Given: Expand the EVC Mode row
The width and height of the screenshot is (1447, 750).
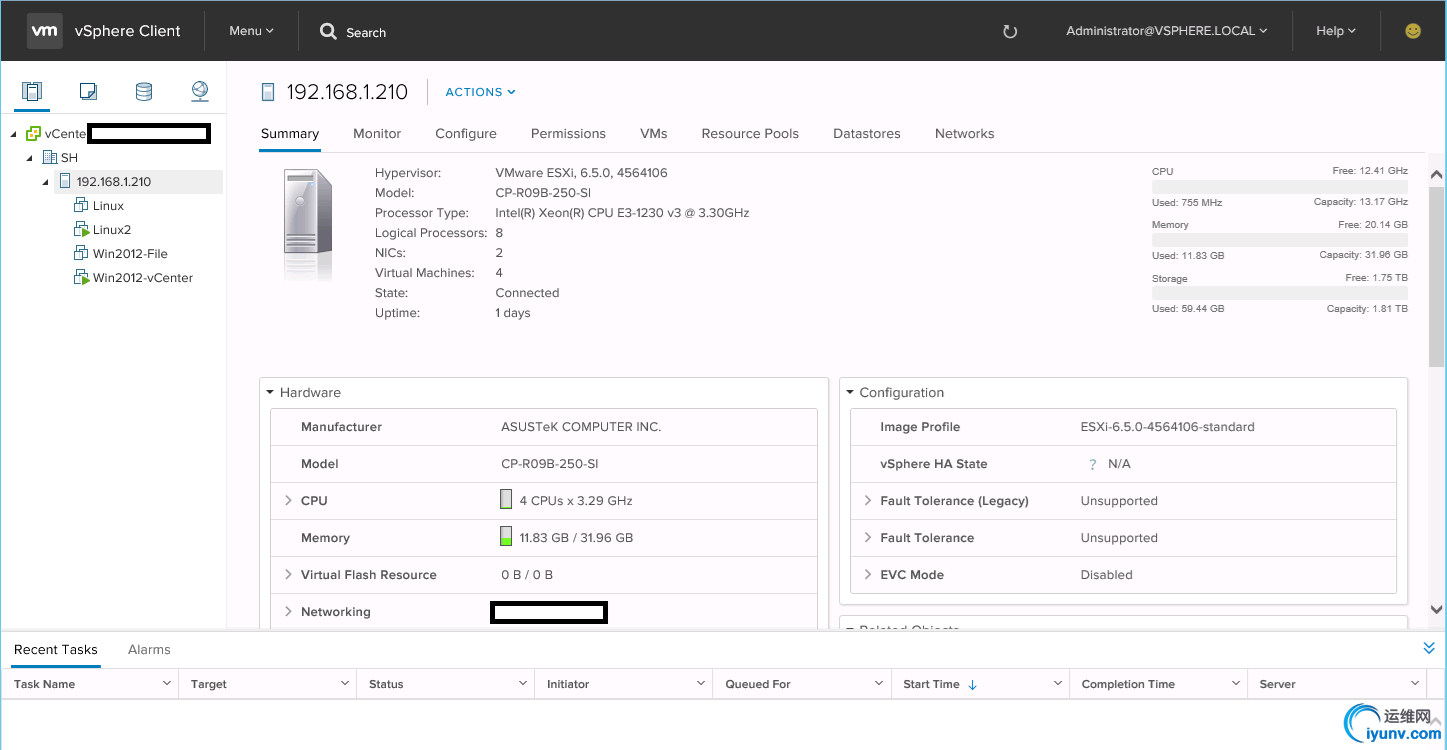Looking at the screenshot, I should [x=867, y=575].
